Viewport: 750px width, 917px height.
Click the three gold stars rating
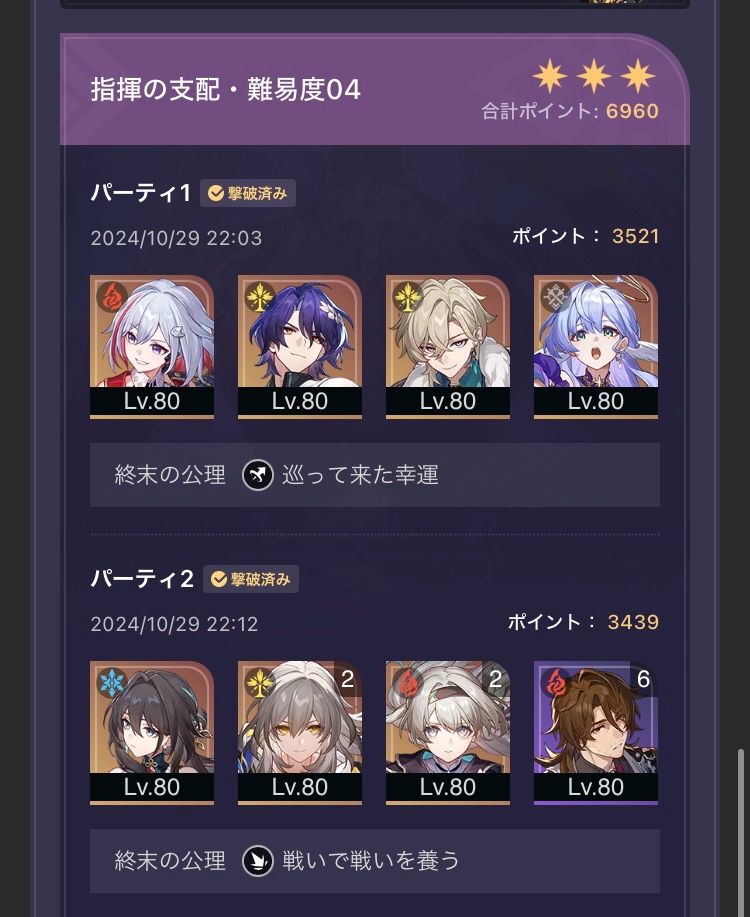click(594, 76)
